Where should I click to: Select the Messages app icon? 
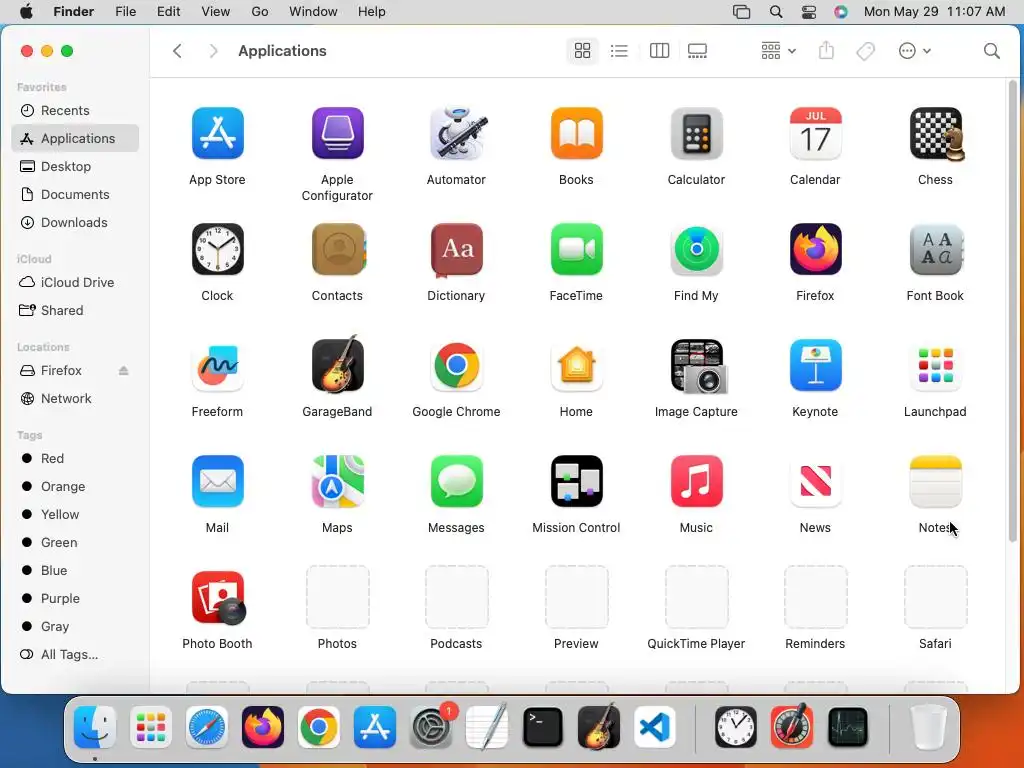pos(456,481)
